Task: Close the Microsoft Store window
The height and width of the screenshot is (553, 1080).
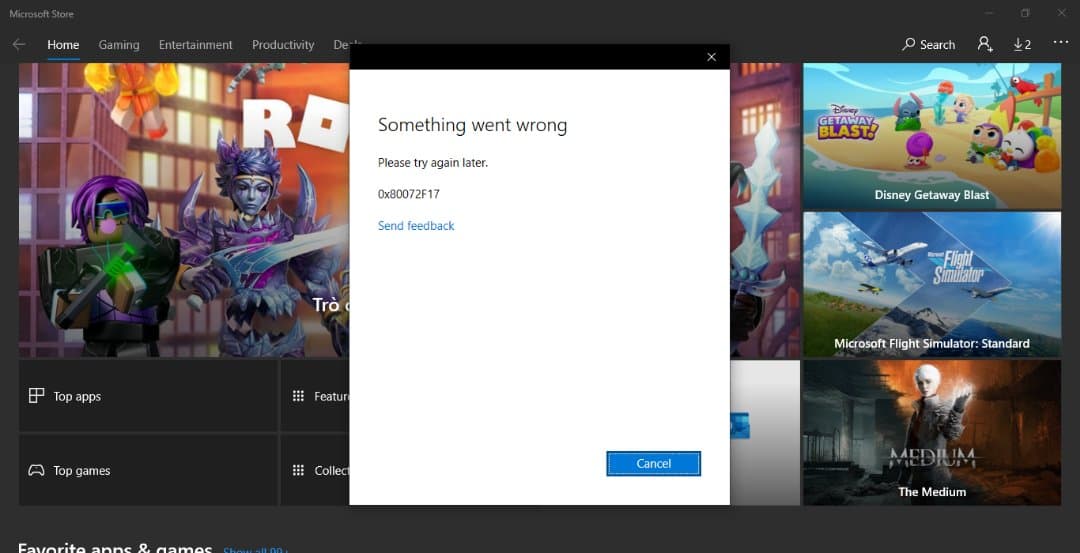Action: tap(1061, 13)
